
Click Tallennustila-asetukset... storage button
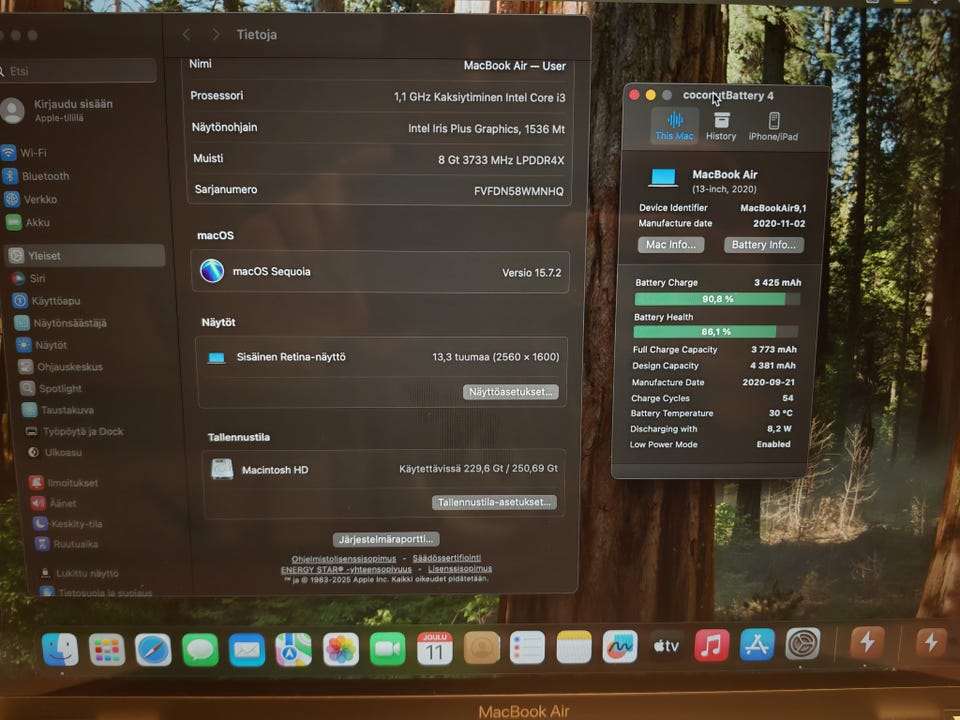(494, 502)
